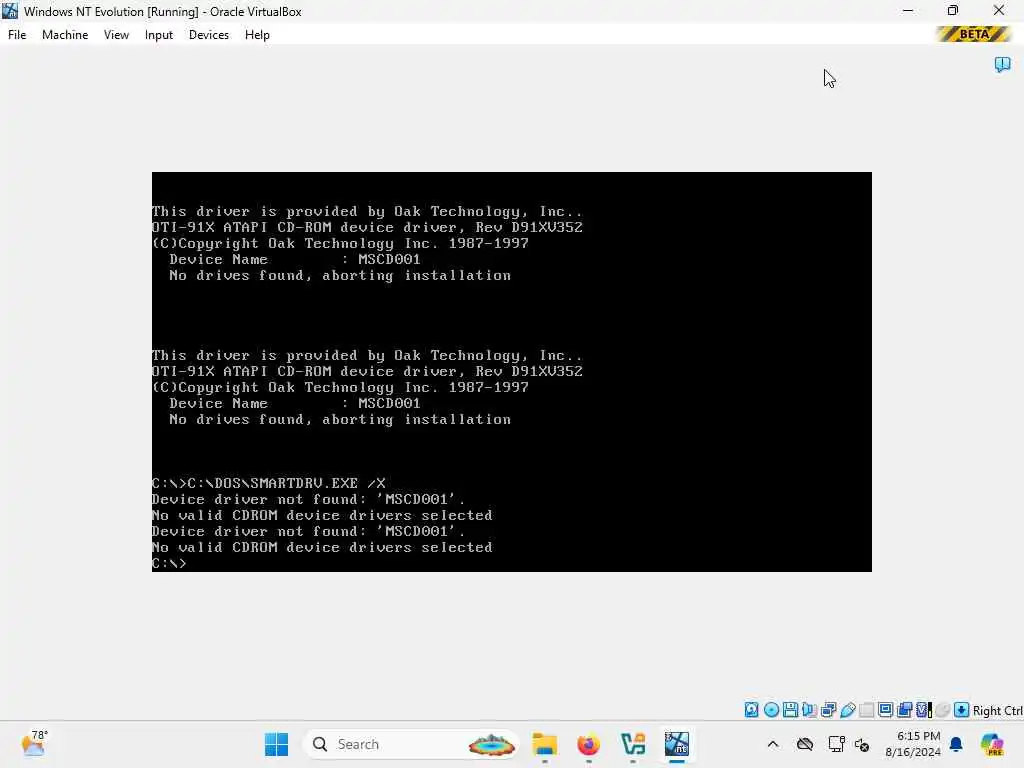Screen dimensions: 1024x768
Task: Select the running NT VM taskbar icon
Action: (677, 744)
